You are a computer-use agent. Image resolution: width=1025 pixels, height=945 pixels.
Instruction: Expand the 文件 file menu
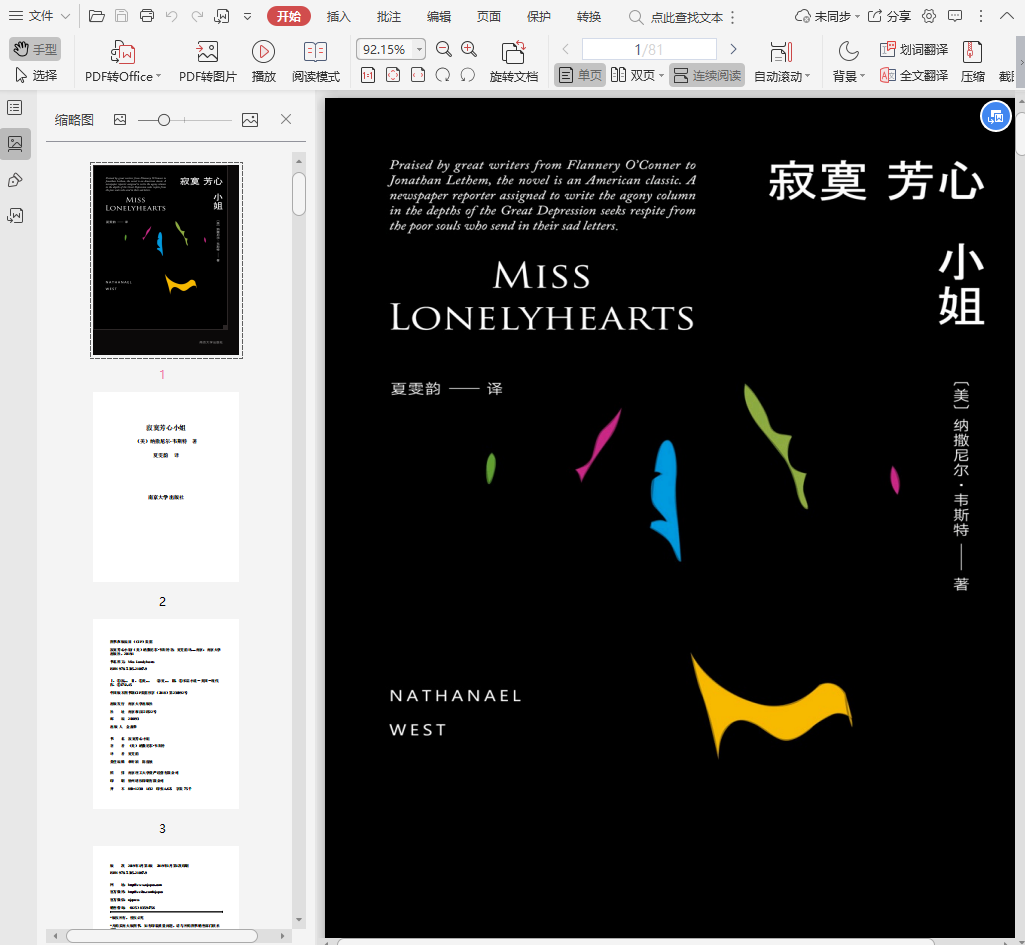[40, 16]
